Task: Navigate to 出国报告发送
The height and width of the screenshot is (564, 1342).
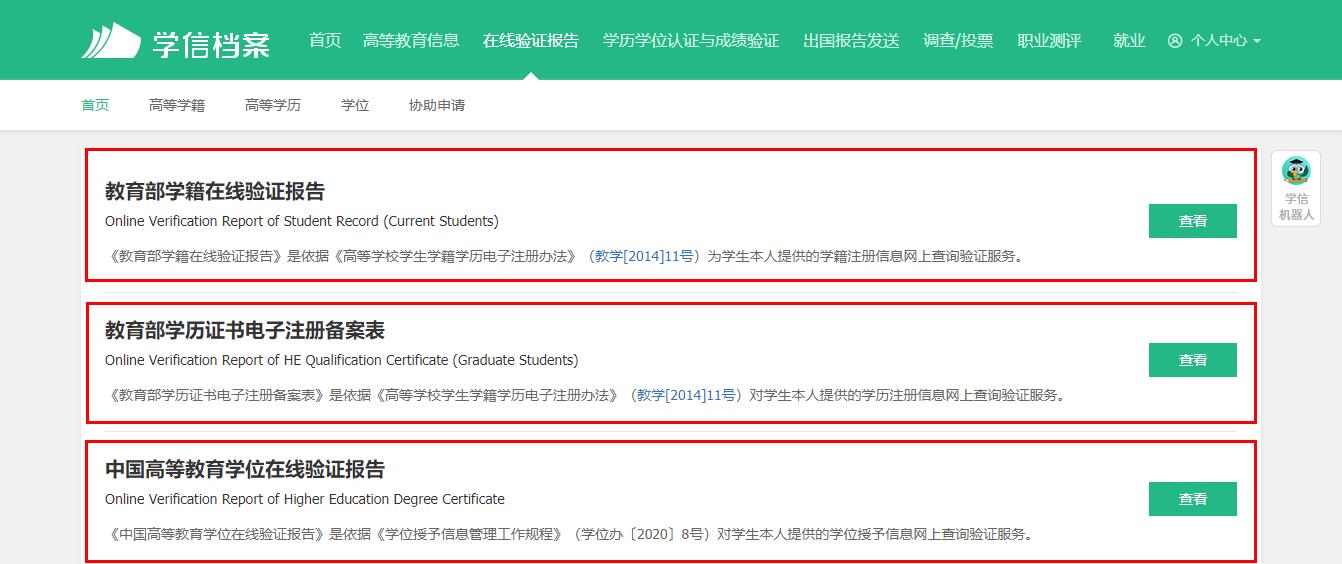Action: (851, 41)
